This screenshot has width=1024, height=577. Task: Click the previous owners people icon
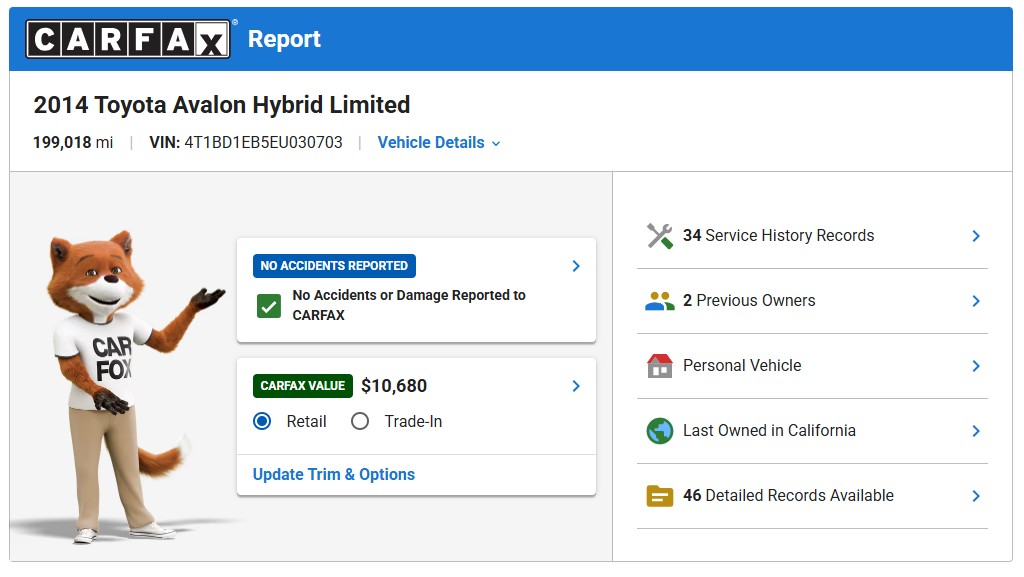pyautogui.click(x=660, y=301)
